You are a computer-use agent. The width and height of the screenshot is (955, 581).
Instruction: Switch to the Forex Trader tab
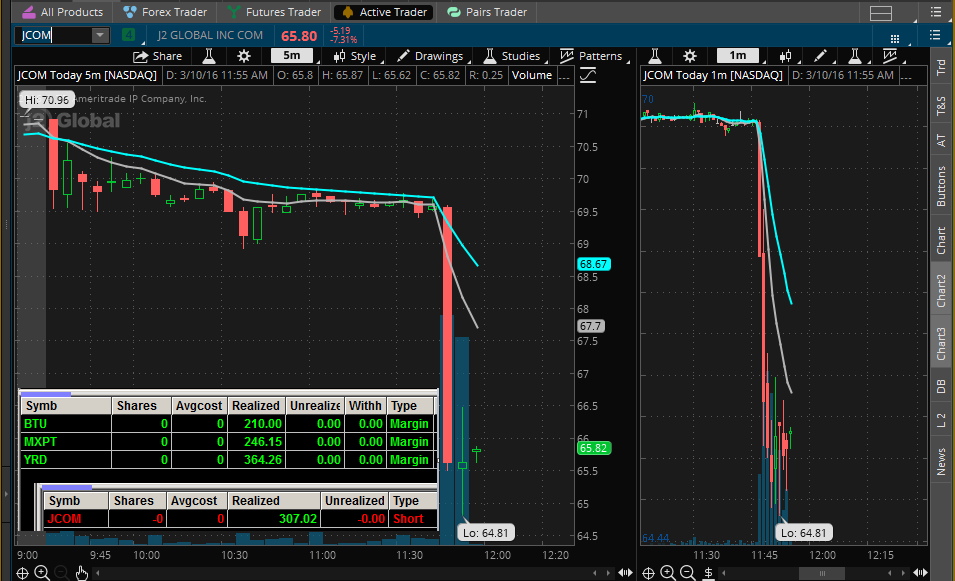coord(165,12)
